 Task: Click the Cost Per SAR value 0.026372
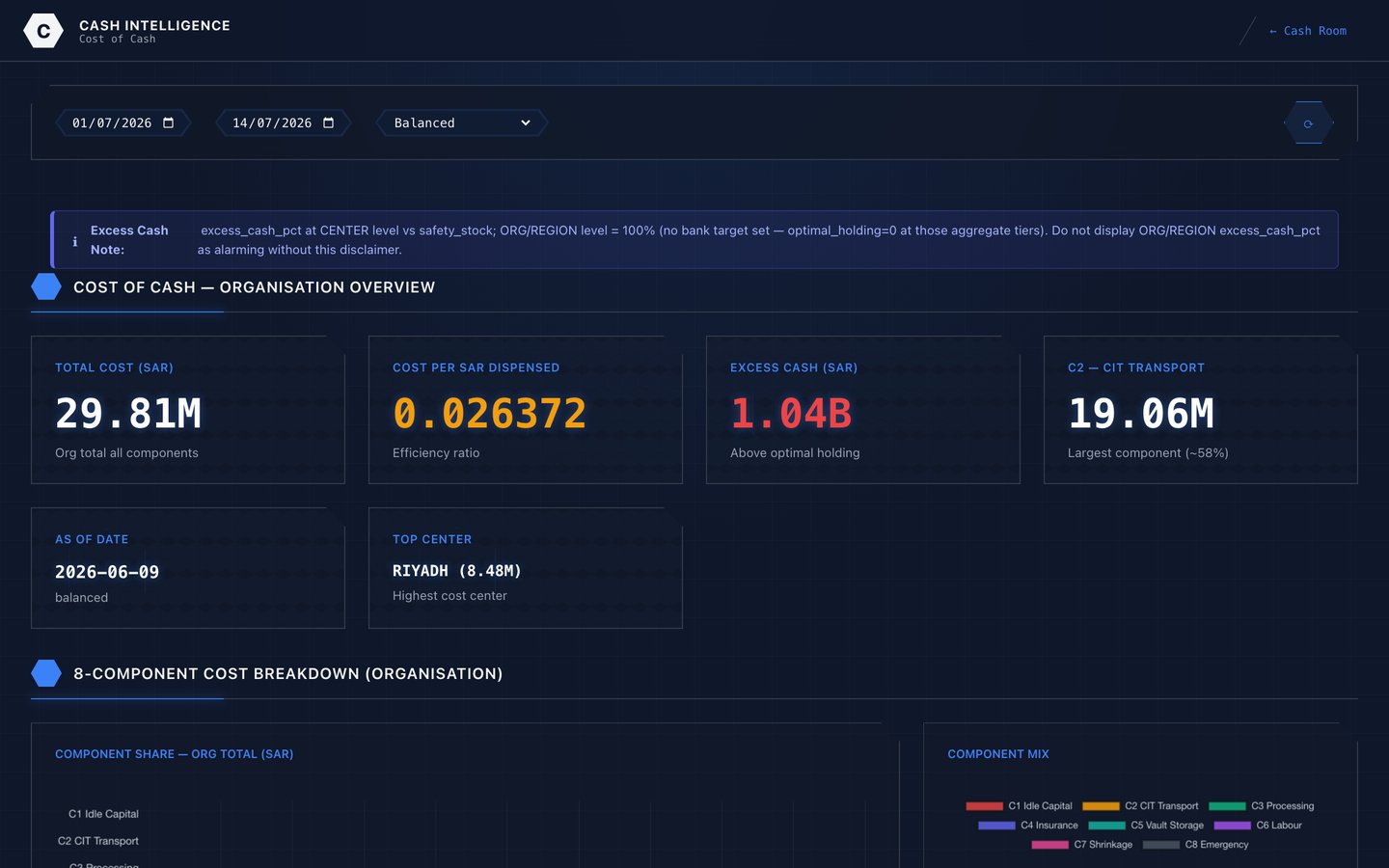coord(489,414)
